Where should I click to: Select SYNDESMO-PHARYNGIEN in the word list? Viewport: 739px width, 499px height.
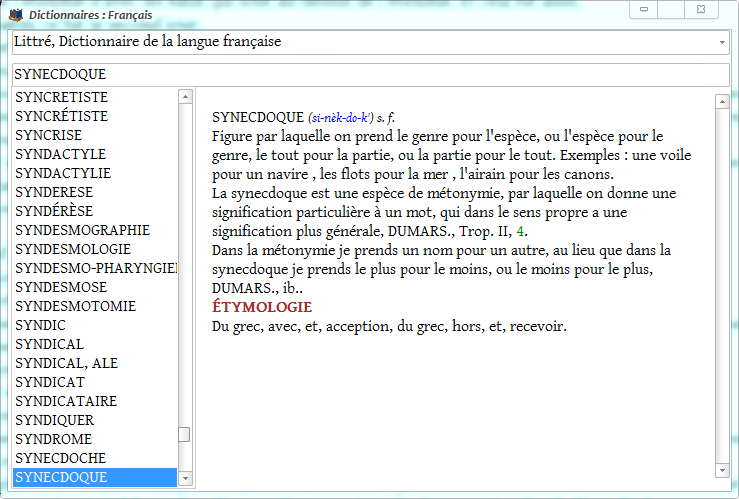[x=96, y=268]
